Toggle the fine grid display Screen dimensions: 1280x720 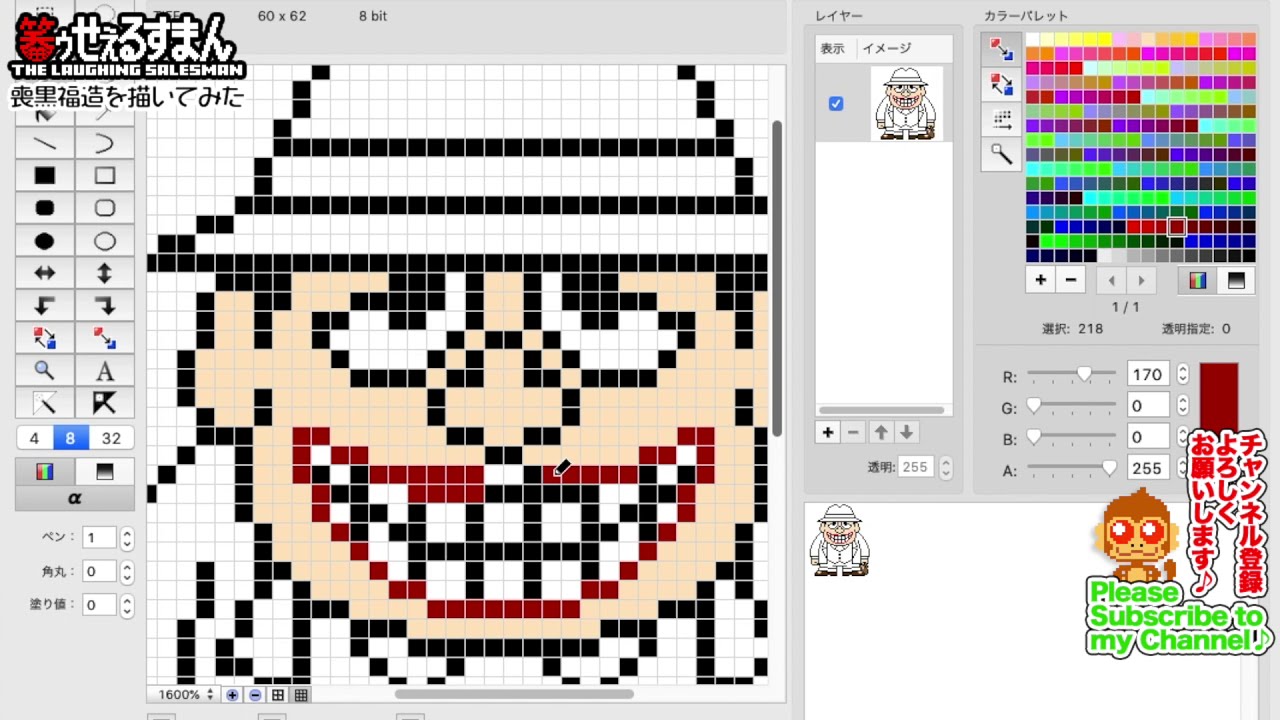pos(300,694)
